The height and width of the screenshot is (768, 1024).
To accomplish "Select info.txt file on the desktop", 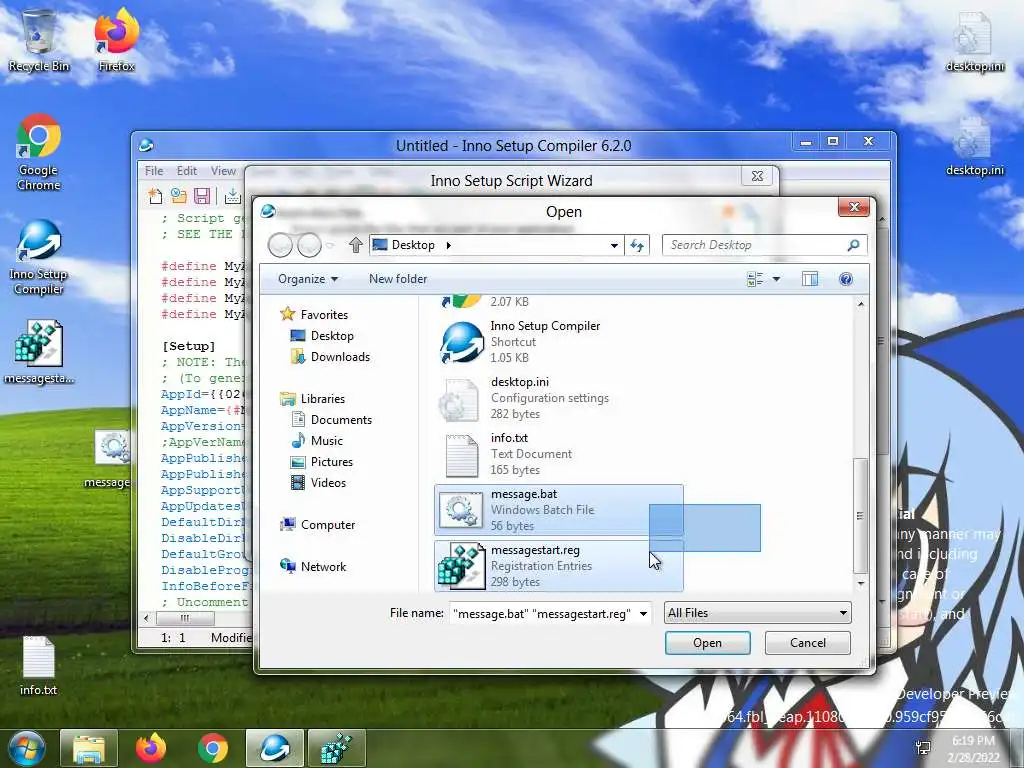I will [x=39, y=666].
